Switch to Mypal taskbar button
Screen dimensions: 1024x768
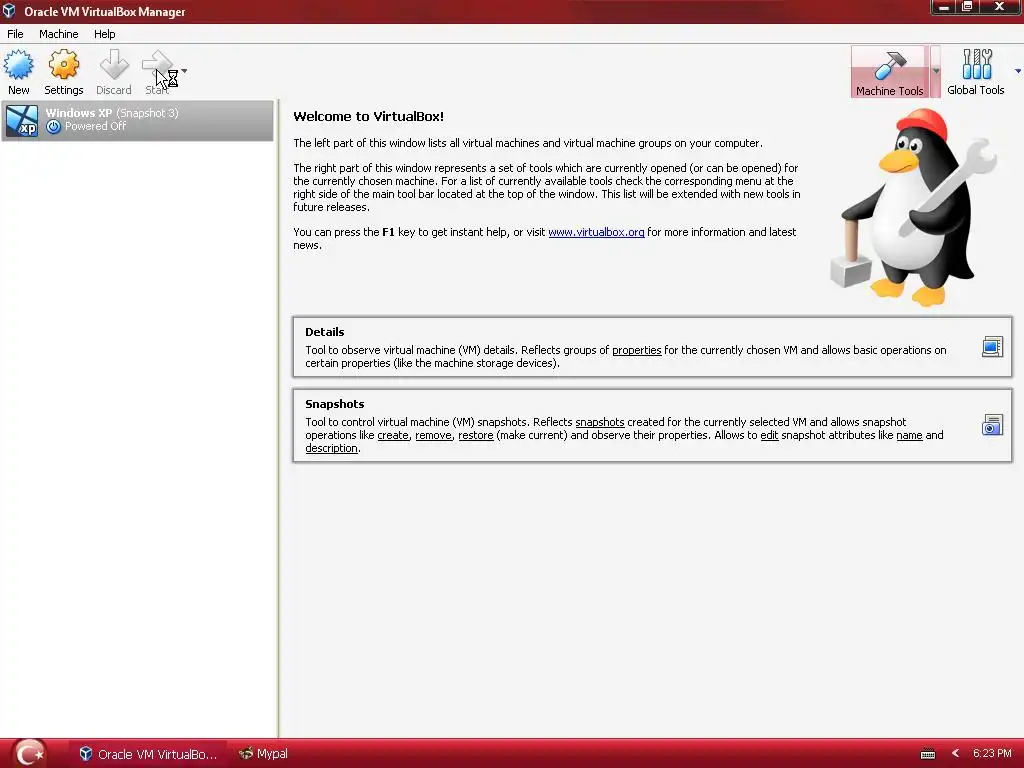pyautogui.click(x=264, y=754)
